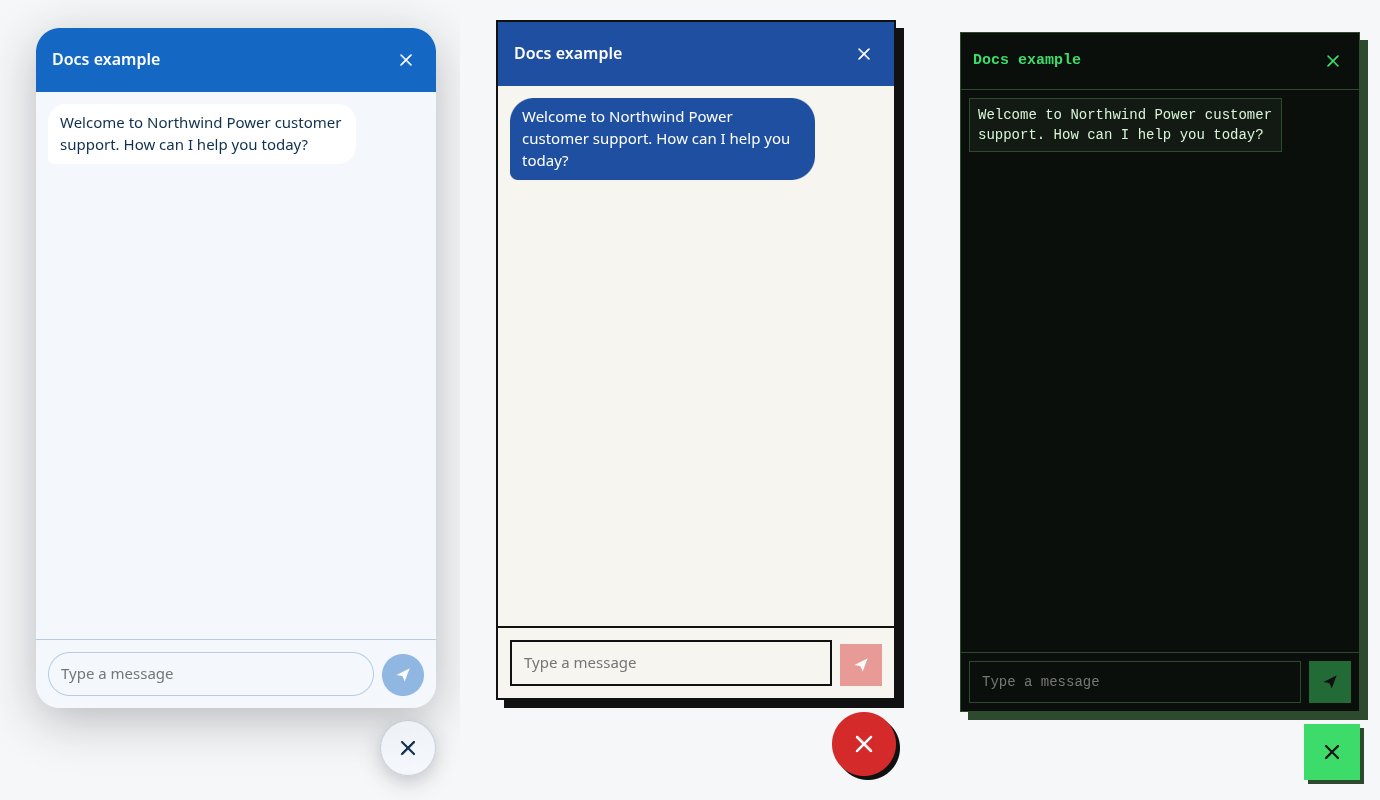This screenshot has height=800, width=1380.
Task: Click the green square launcher X button
Action: coord(1332,752)
